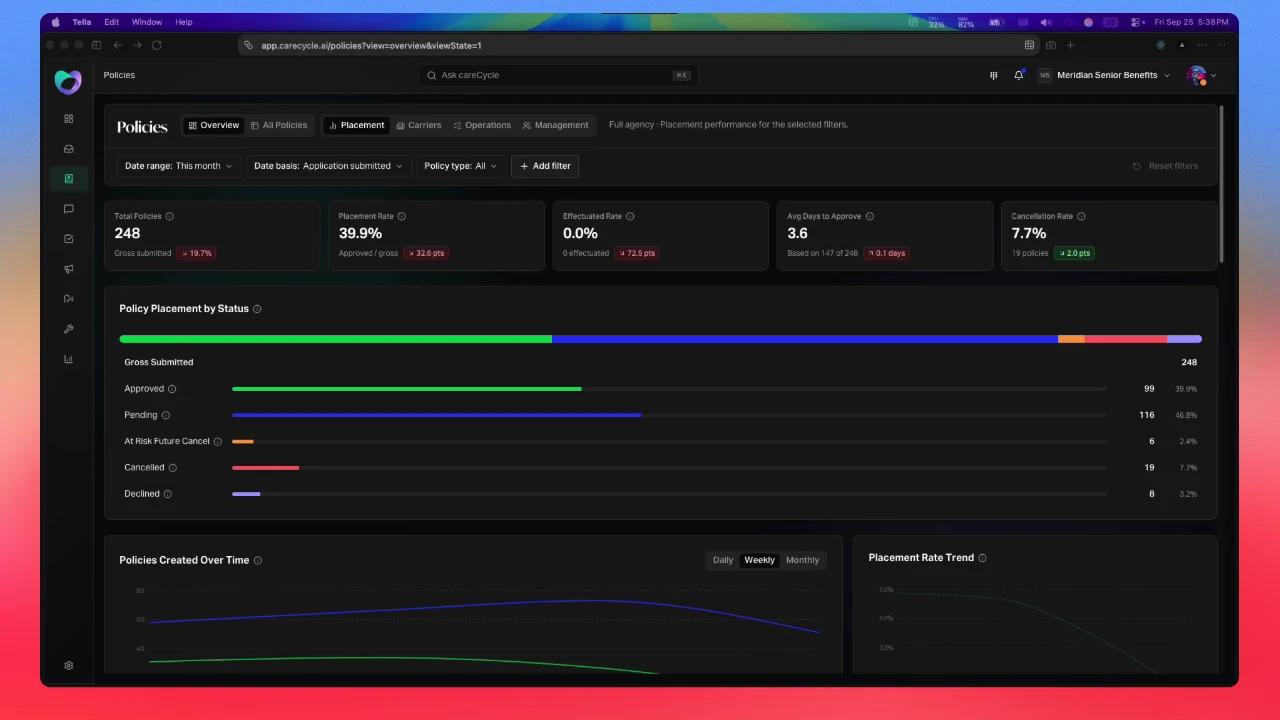Open the Help menu in macOS menu bar
This screenshot has height=720, width=1280.
184,22
